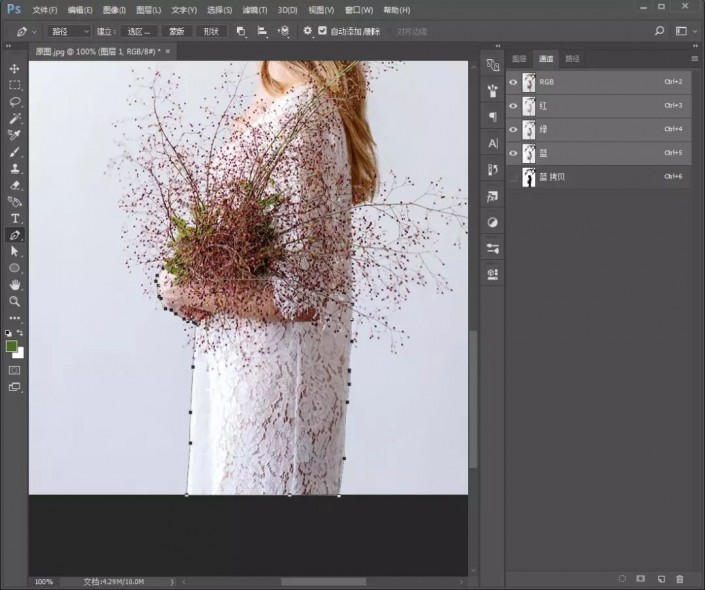Screen dimensions: 705x590
Task: Select the Hand tool
Action: 15,284
